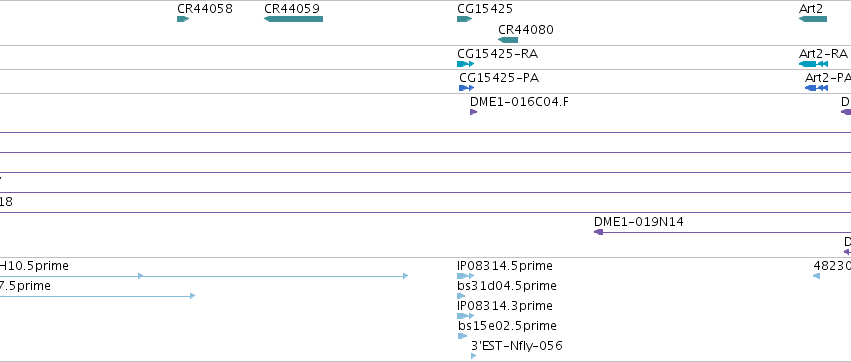
Task: Open the CG15425-RA transcript label
Action: [x=498, y=54]
